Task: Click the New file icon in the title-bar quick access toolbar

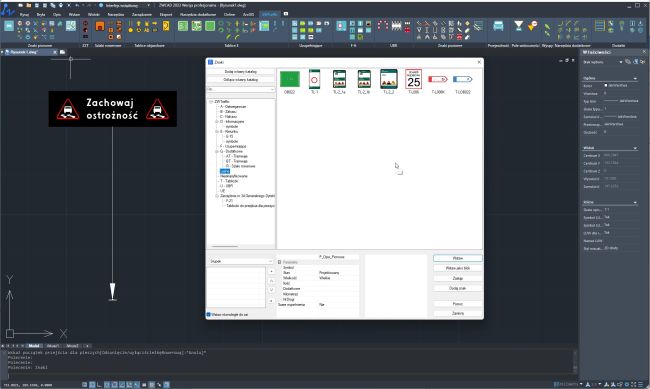Action: (20, 5)
